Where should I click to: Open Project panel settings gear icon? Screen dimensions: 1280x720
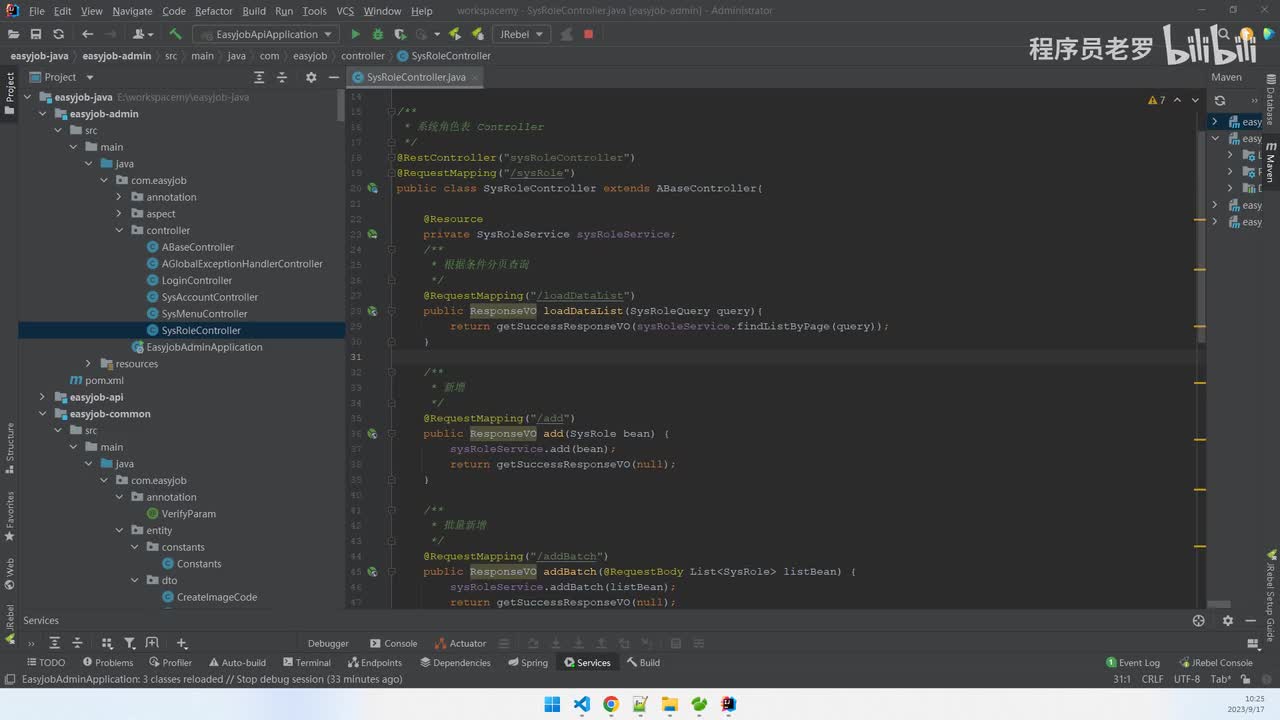pyautogui.click(x=311, y=77)
